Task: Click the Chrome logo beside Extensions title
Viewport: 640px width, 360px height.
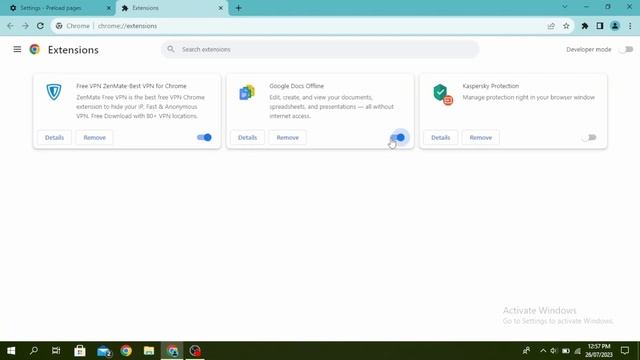Action: [x=35, y=49]
